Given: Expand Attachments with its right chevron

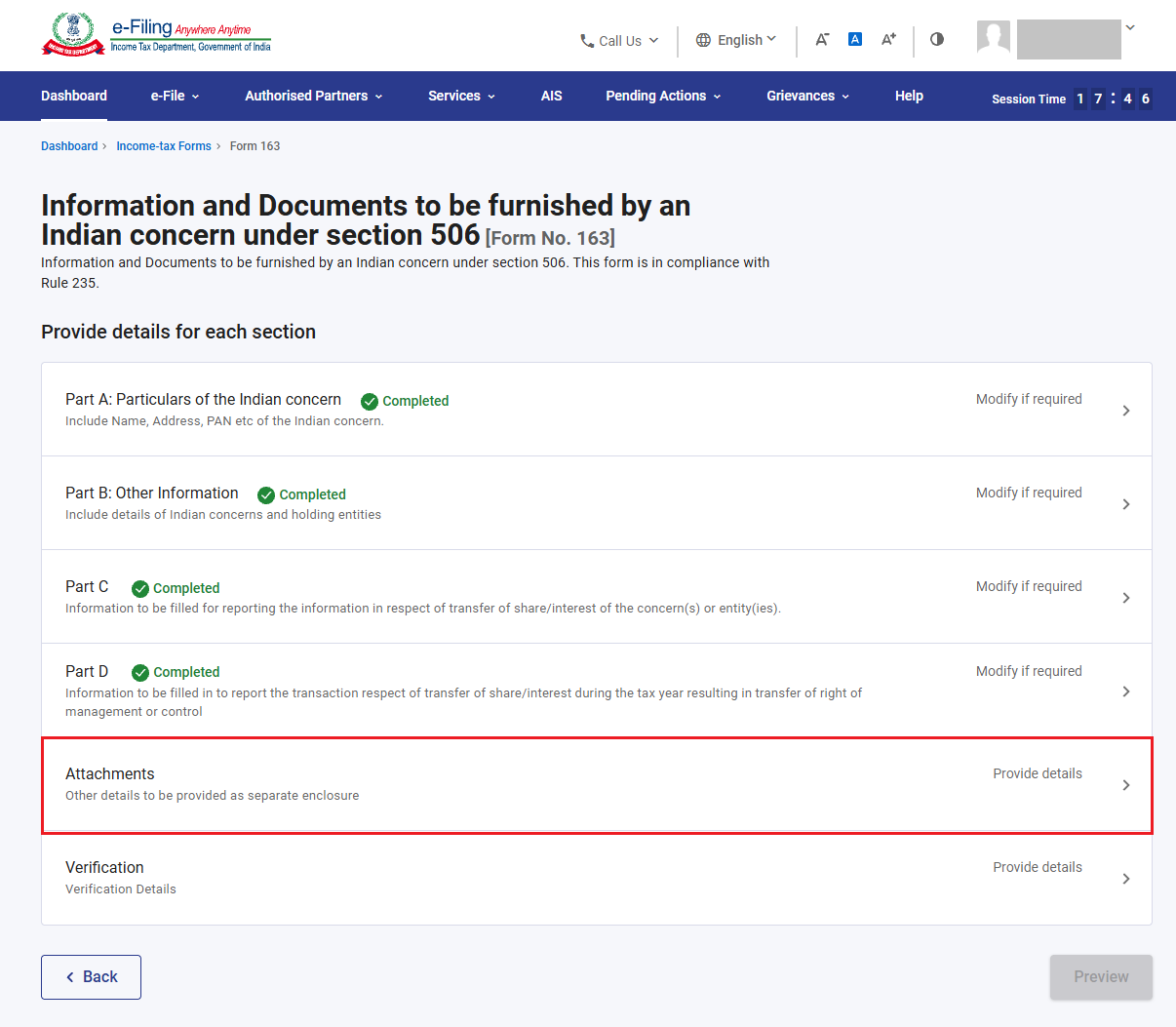Looking at the screenshot, I should 1126,785.
